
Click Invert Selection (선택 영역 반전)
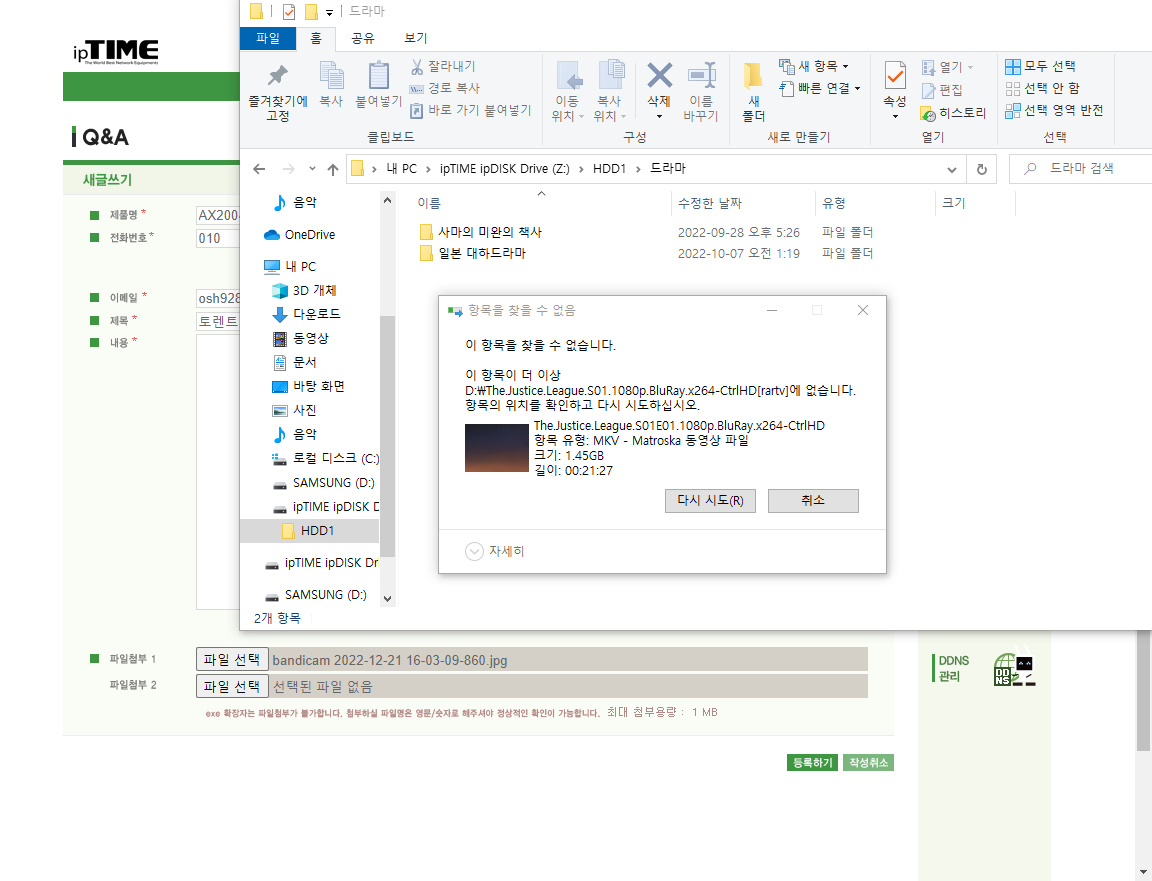click(1054, 110)
